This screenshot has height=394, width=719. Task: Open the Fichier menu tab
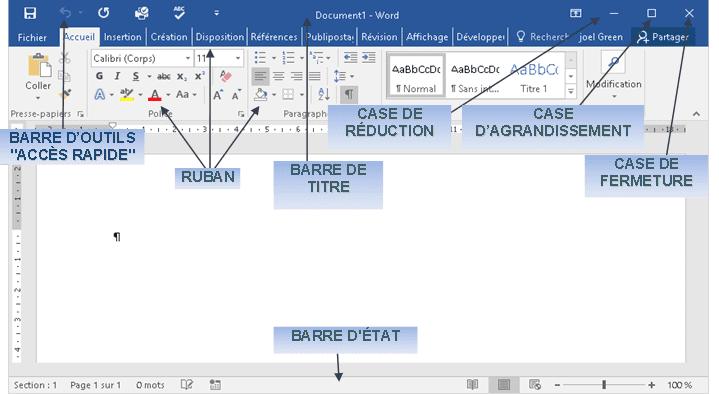(32, 38)
